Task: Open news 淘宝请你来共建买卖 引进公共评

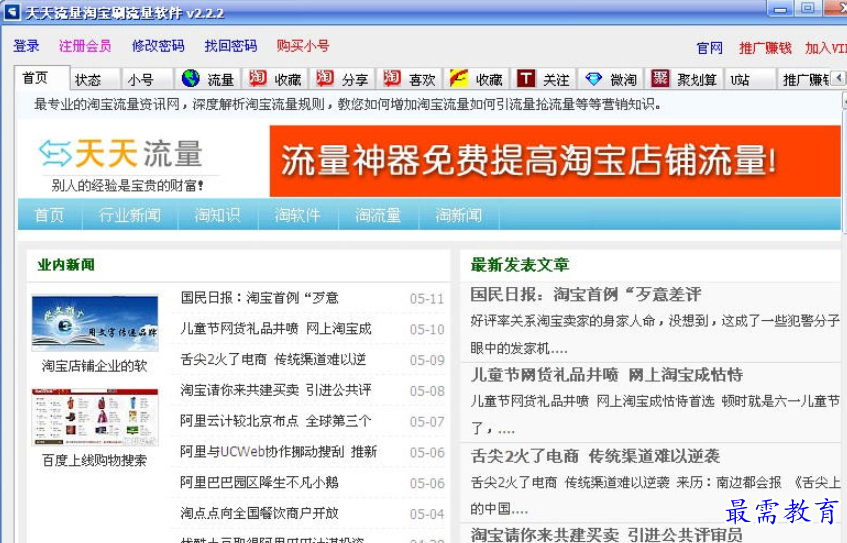Action: click(x=276, y=390)
